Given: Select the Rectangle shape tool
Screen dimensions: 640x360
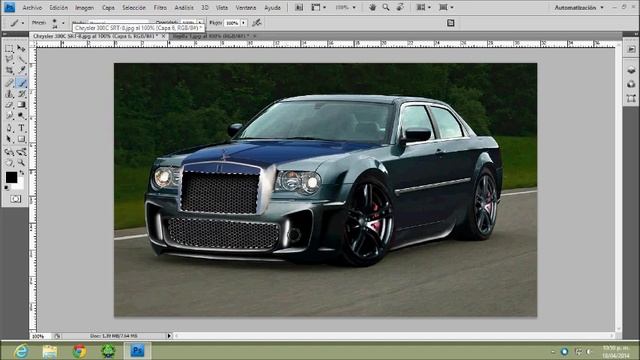Looking at the screenshot, I should pos(21,139).
